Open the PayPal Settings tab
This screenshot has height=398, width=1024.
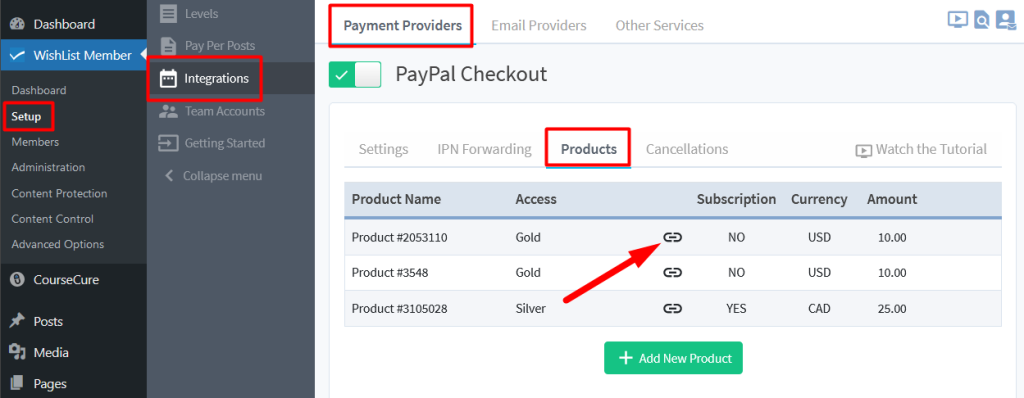[x=383, y=149]
